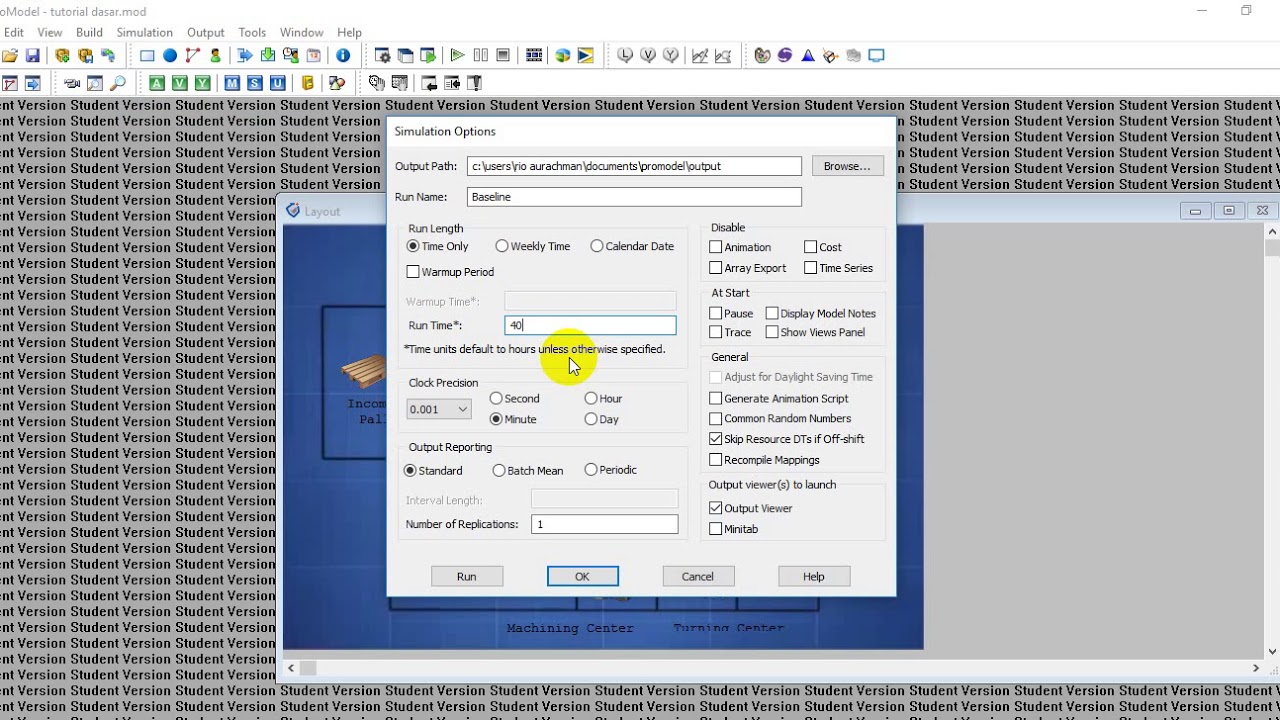
Task: Click the purple swirl toolbar icon
Action: point(785,56)
